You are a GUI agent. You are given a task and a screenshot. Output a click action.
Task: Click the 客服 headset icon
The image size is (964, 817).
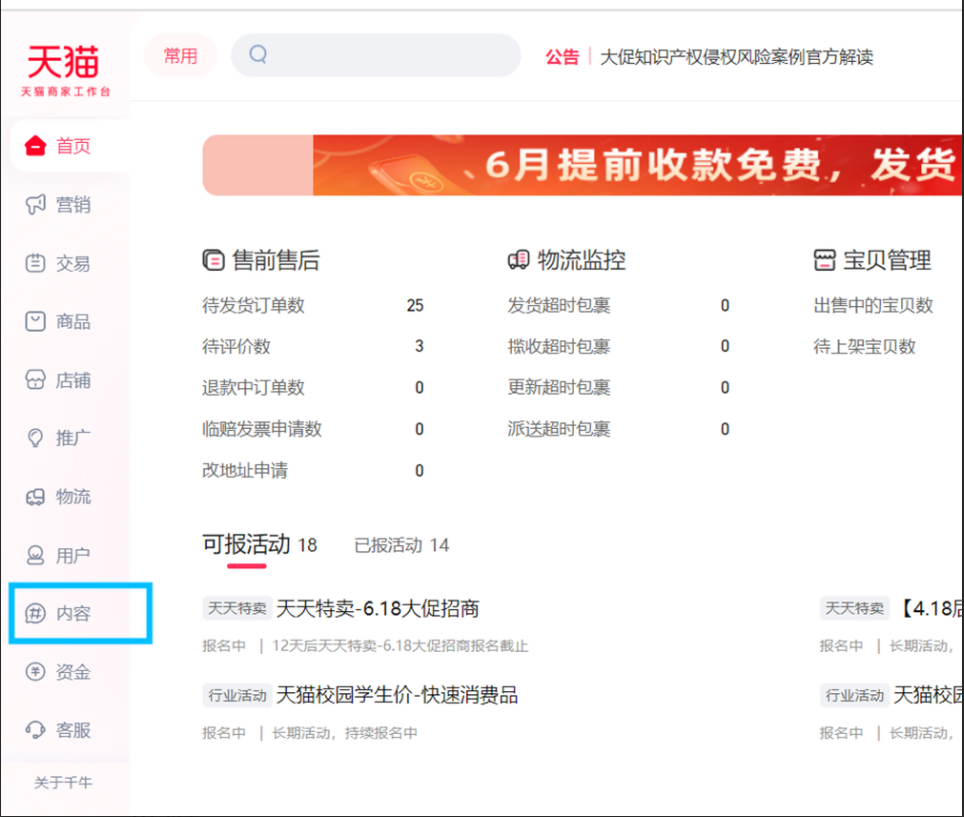pos(35,730)
